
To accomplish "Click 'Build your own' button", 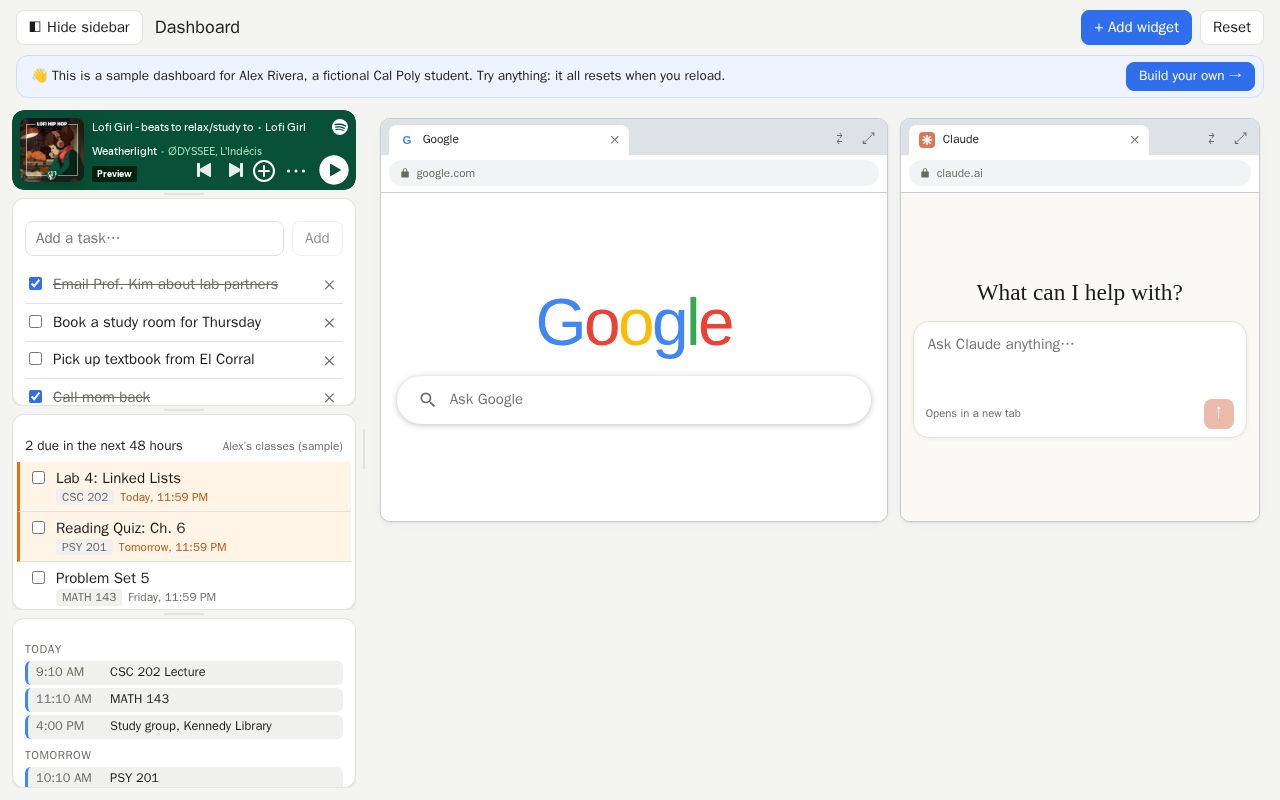I will pos(1190,76).
